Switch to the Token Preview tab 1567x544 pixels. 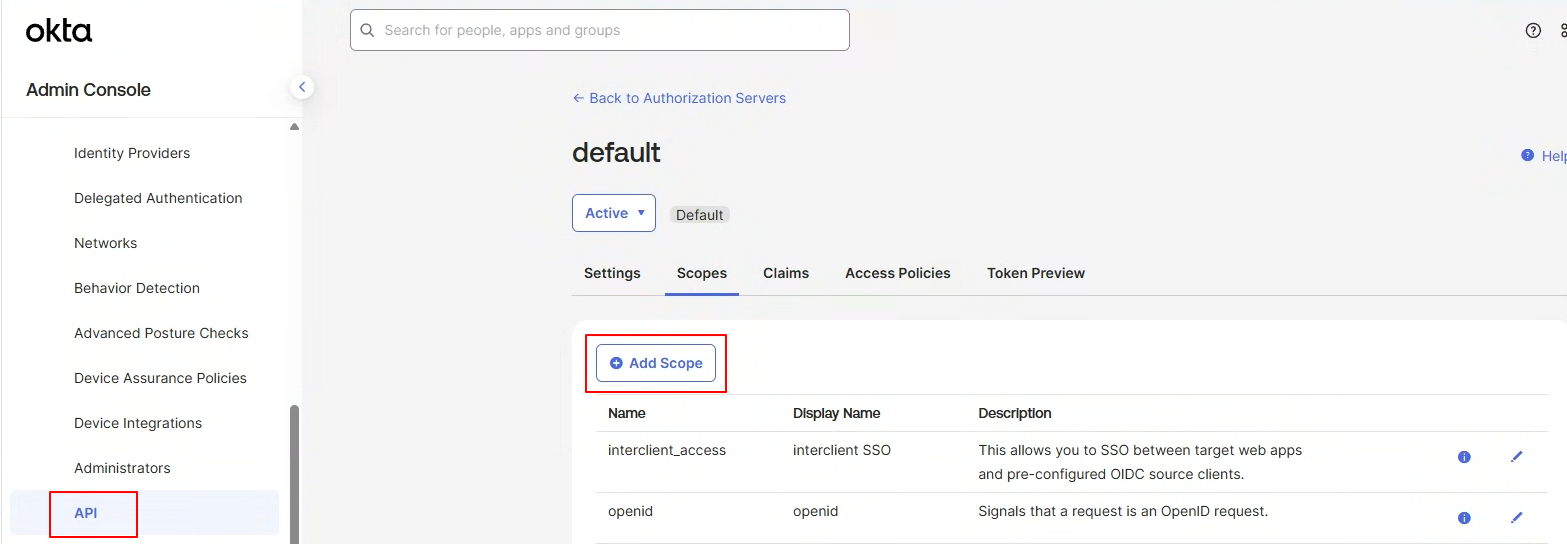[x=1036, y=273]
